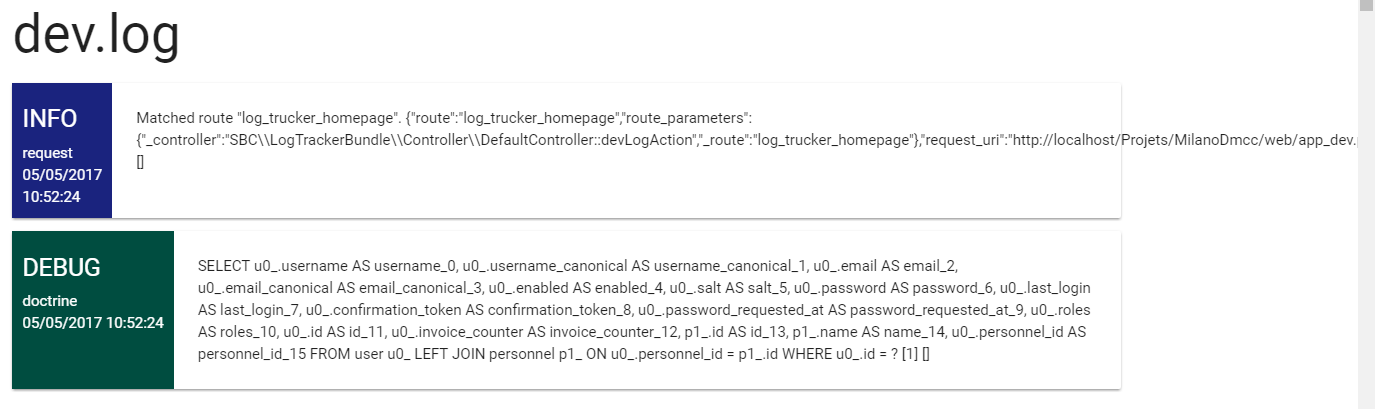Click the SELECT line of the SQL query

click(x=578, y=266)
